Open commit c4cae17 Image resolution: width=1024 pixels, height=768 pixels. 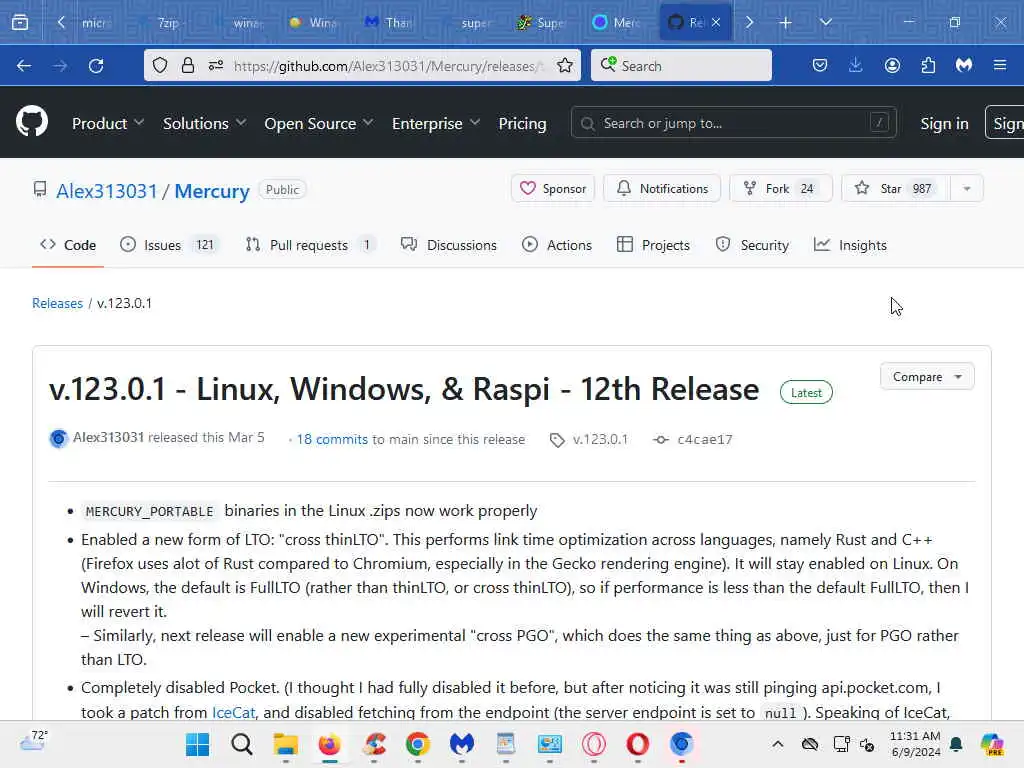(x=694, y=440)
